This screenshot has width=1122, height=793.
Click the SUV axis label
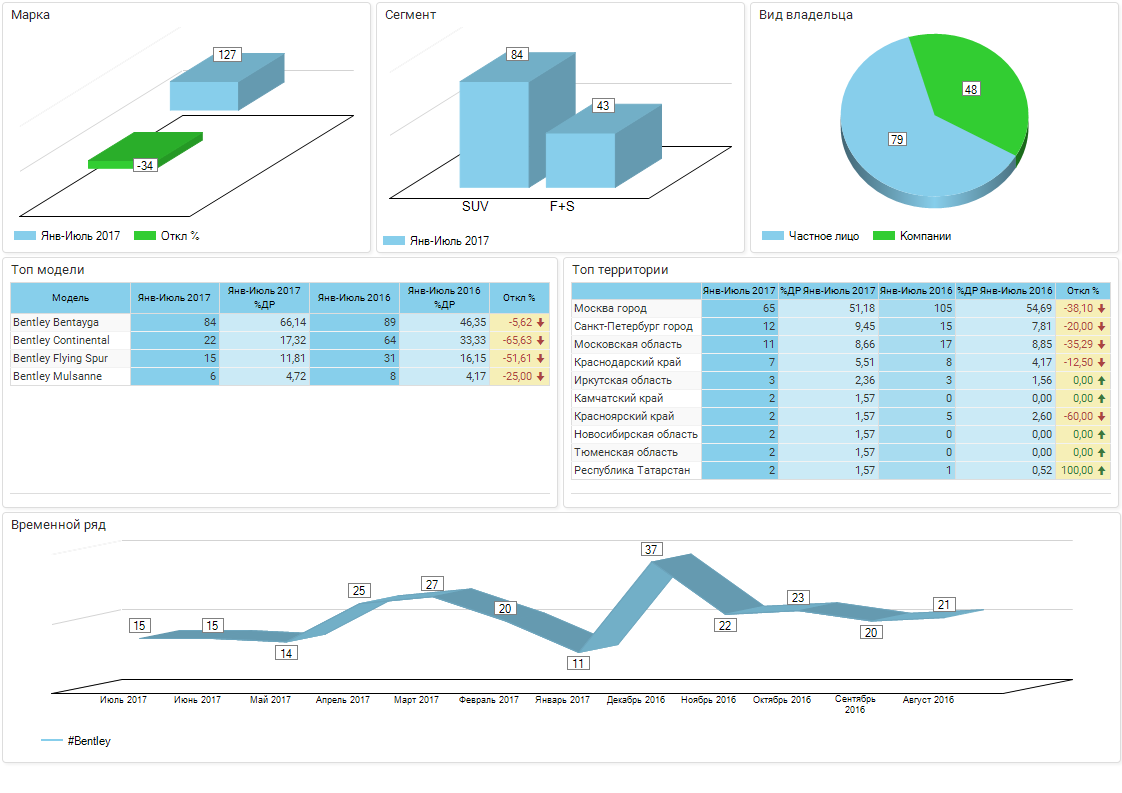pos(475,206)
